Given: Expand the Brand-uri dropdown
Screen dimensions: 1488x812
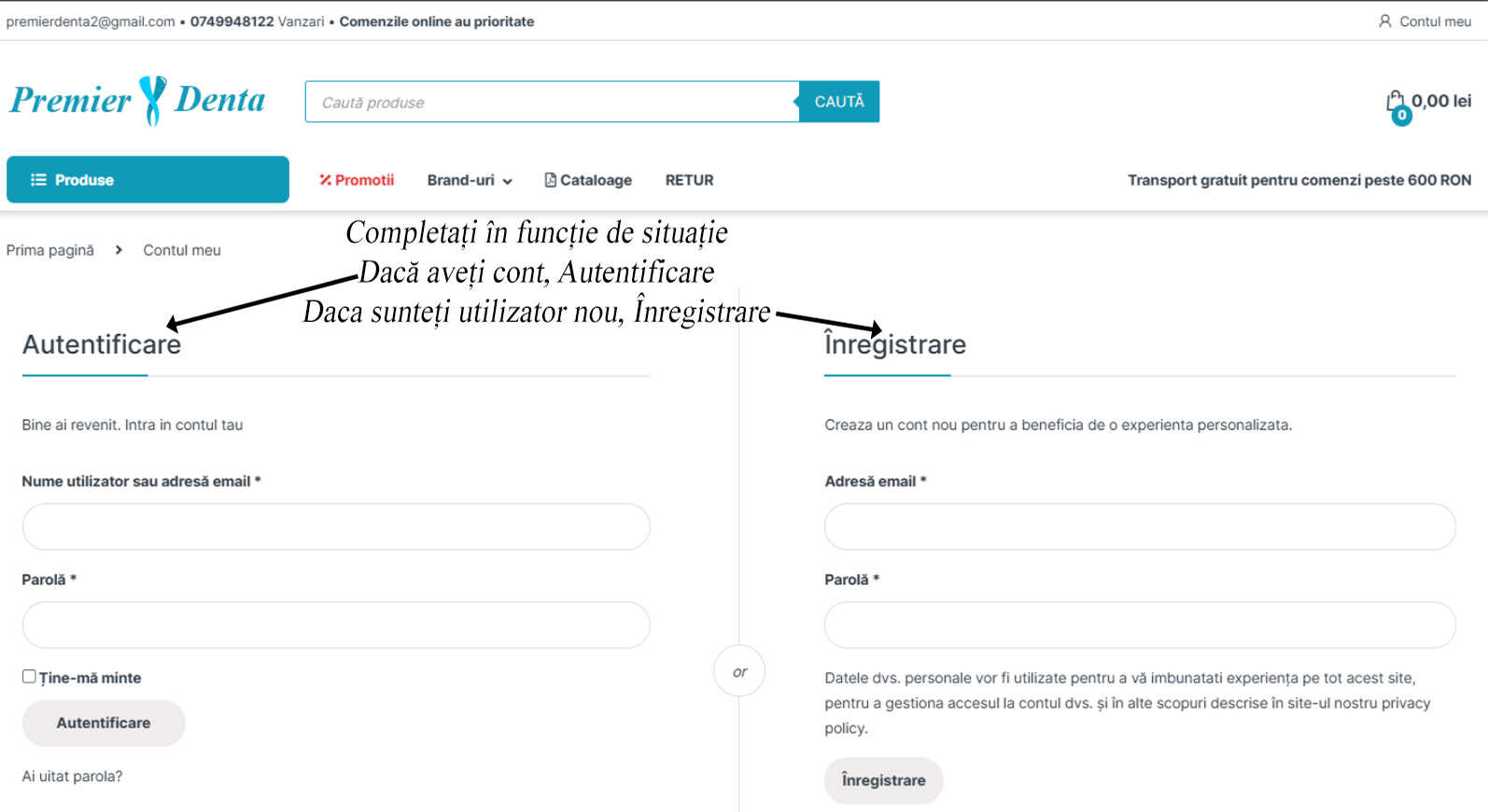Looking at the screenshot, I should click(470, 180).
